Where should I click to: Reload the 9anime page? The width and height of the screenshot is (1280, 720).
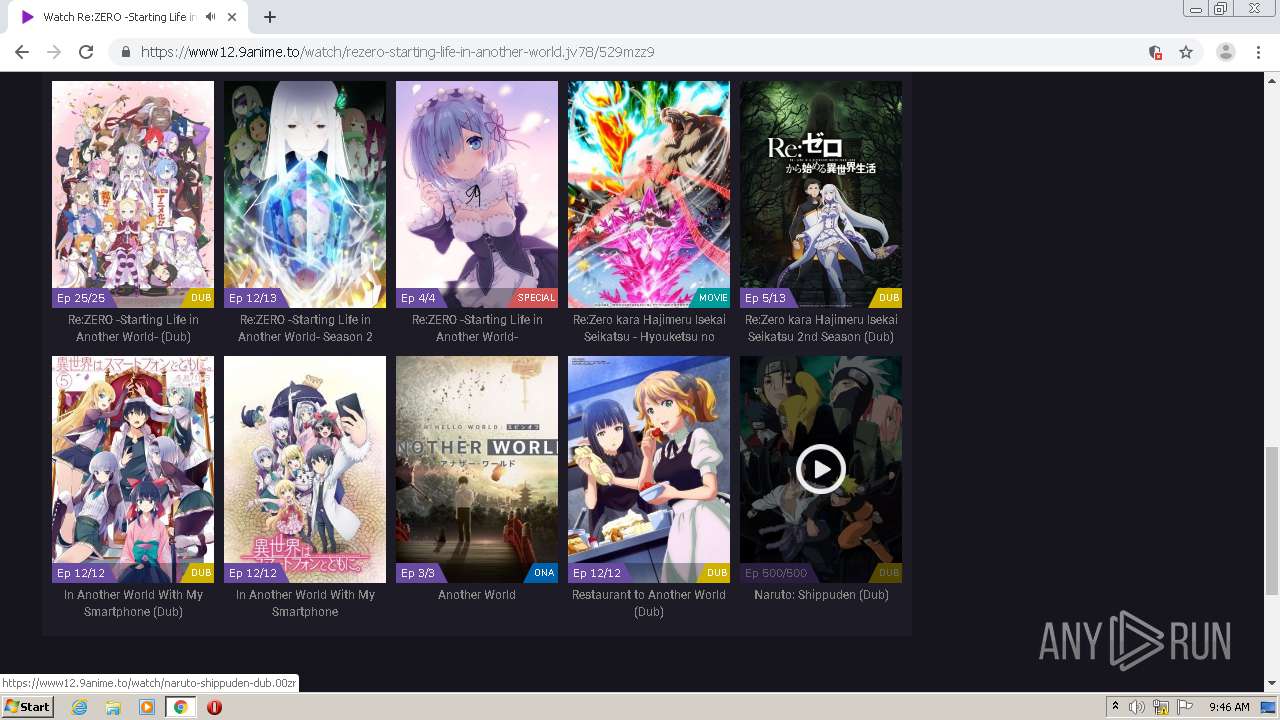[86, 52]
